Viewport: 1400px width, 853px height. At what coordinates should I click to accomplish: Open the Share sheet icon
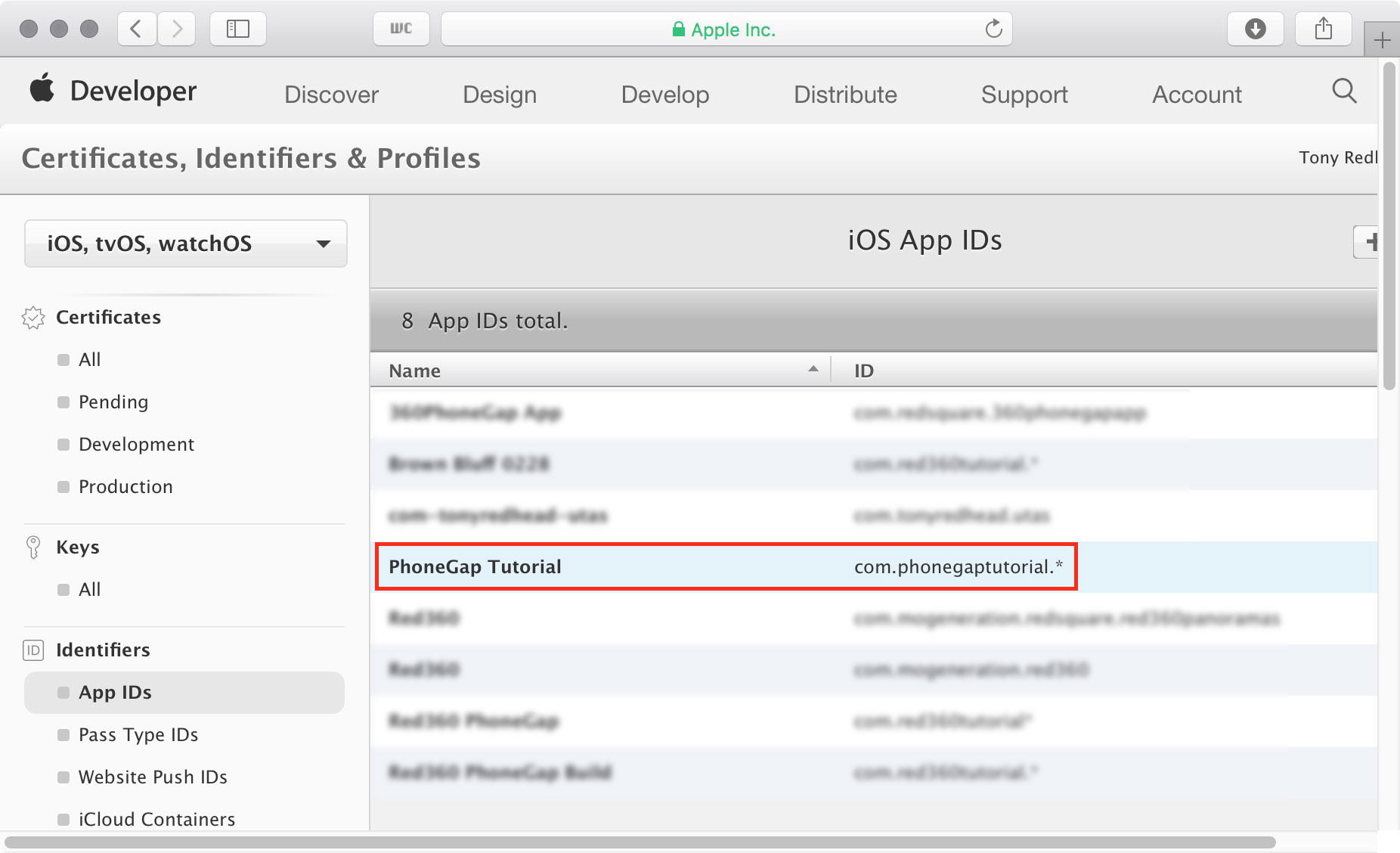(x=1324, y=29)
